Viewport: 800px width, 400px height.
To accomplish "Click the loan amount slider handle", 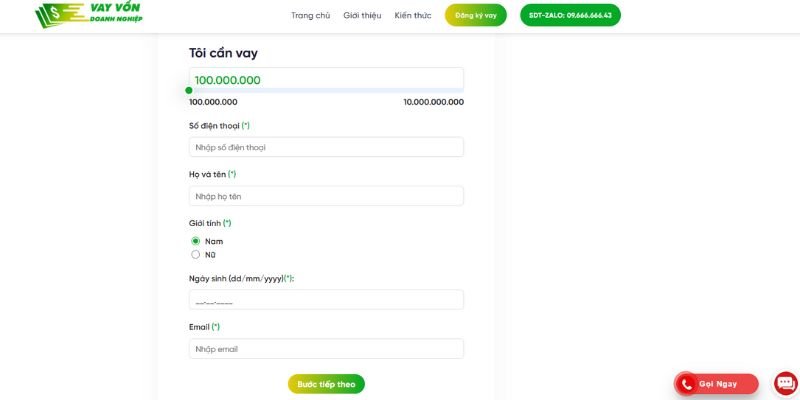I will click(189, 90).
